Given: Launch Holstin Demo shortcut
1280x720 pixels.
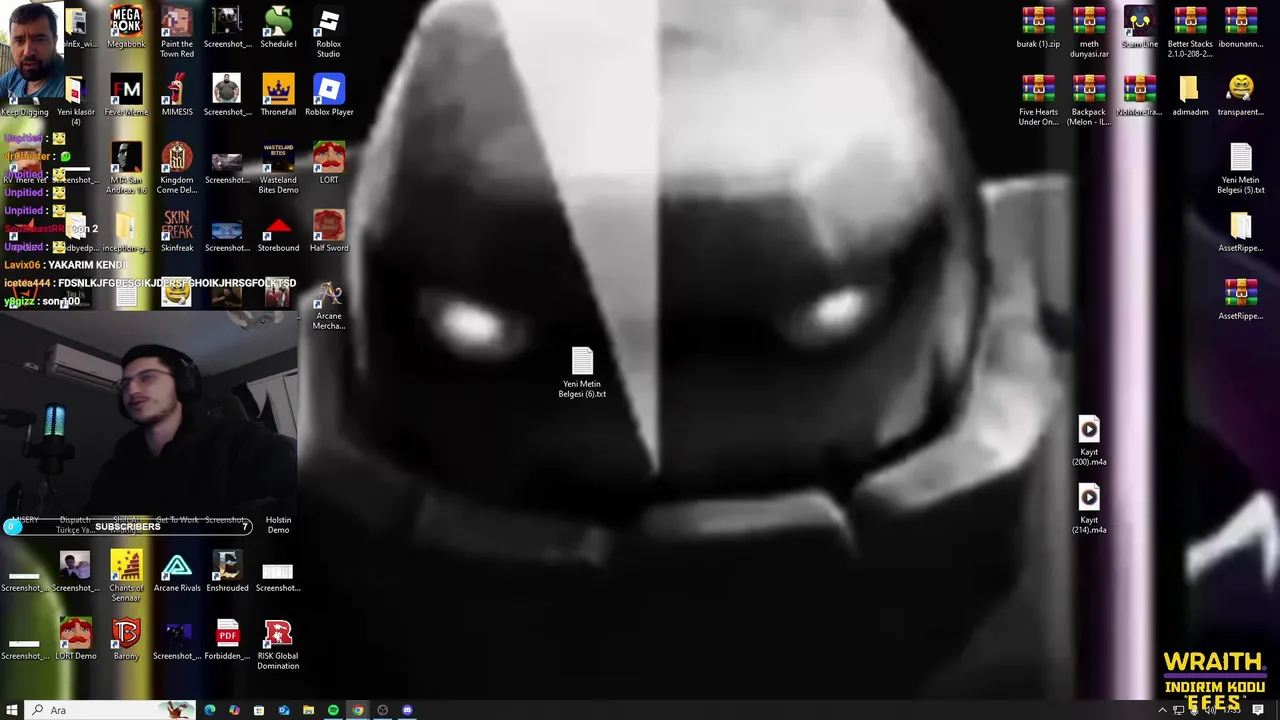Looking at the screenshot, I should [278, 524].
